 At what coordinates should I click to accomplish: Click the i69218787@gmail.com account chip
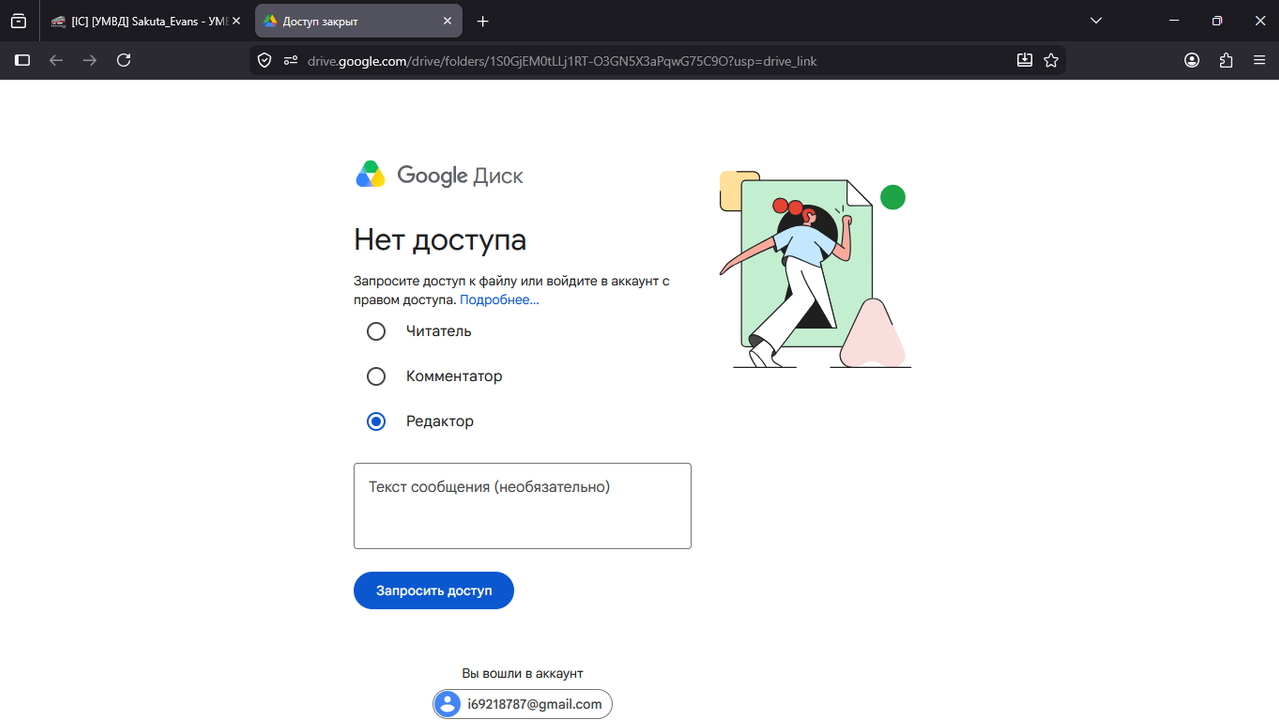tap(522, 704)
